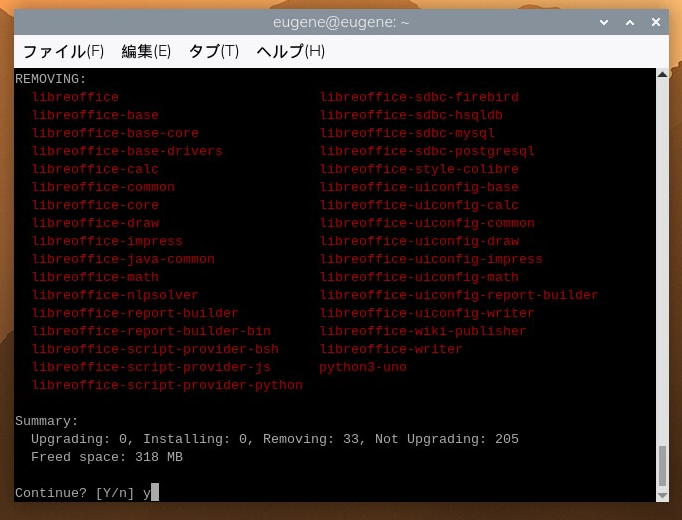Click the package libreoffice-base-core

pos(115,133)
